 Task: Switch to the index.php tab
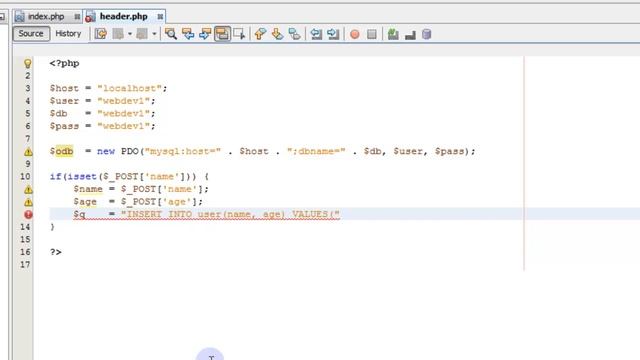point(46,17)
